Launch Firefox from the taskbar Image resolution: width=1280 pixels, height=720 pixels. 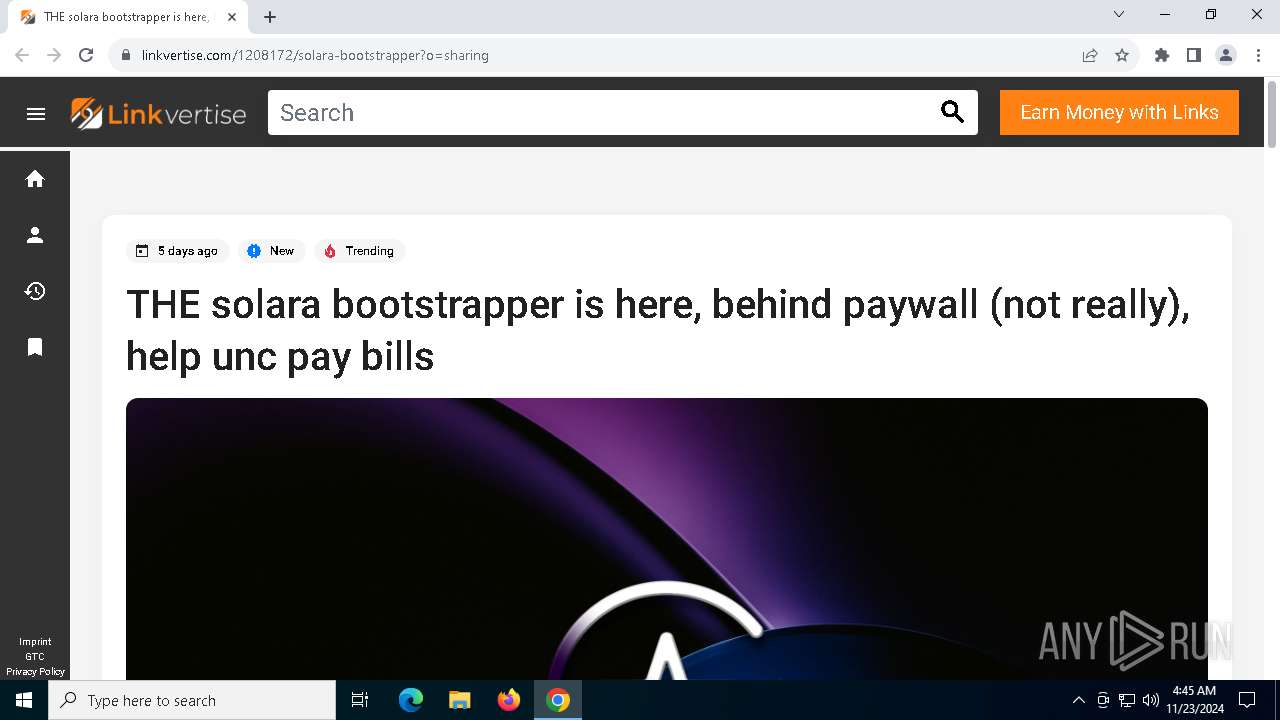click(509, 700)
